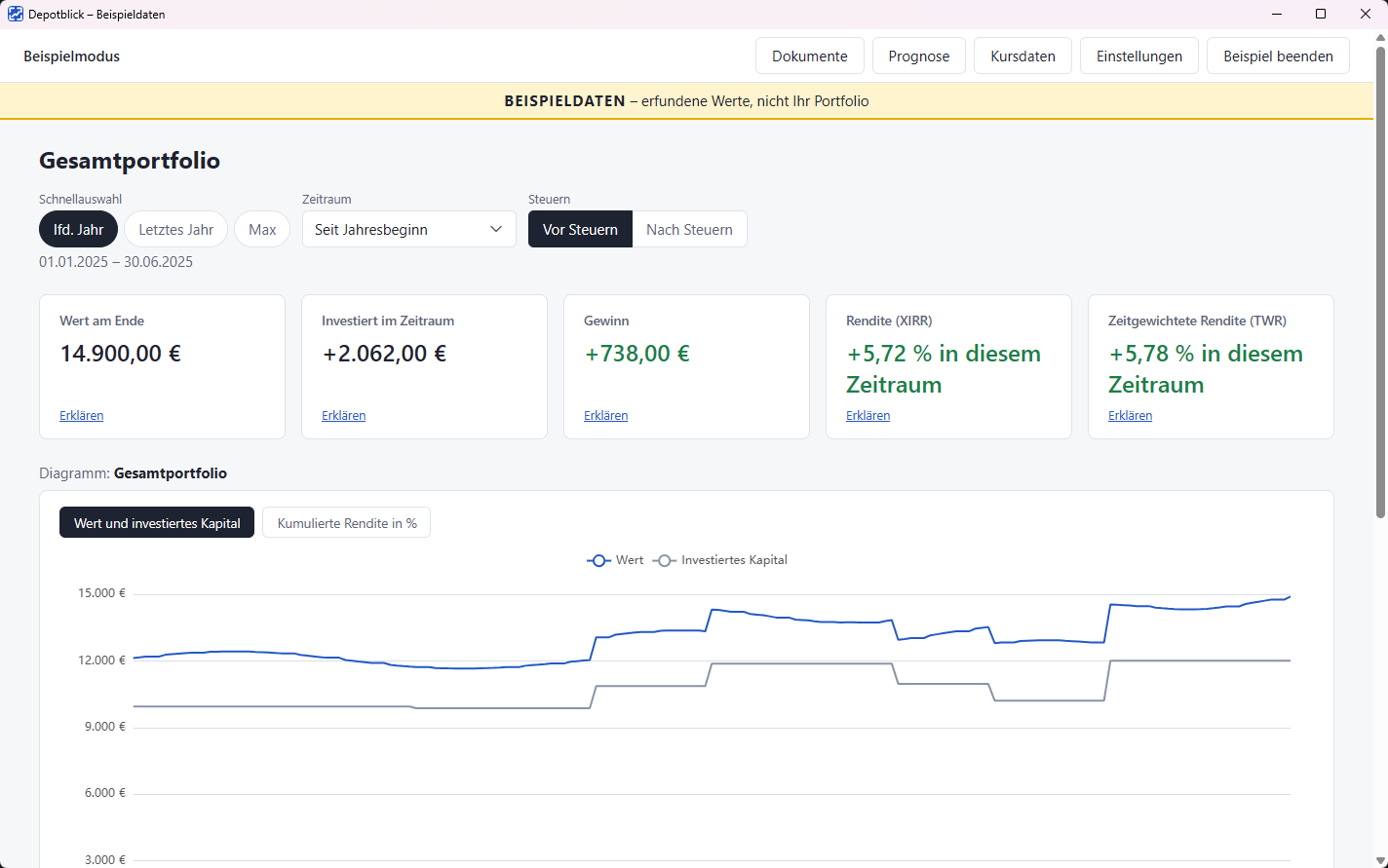This screenshot has height=868, width=1388.
Task: Click the +738,00 € Gewinn value
Action: pos(636,354)
